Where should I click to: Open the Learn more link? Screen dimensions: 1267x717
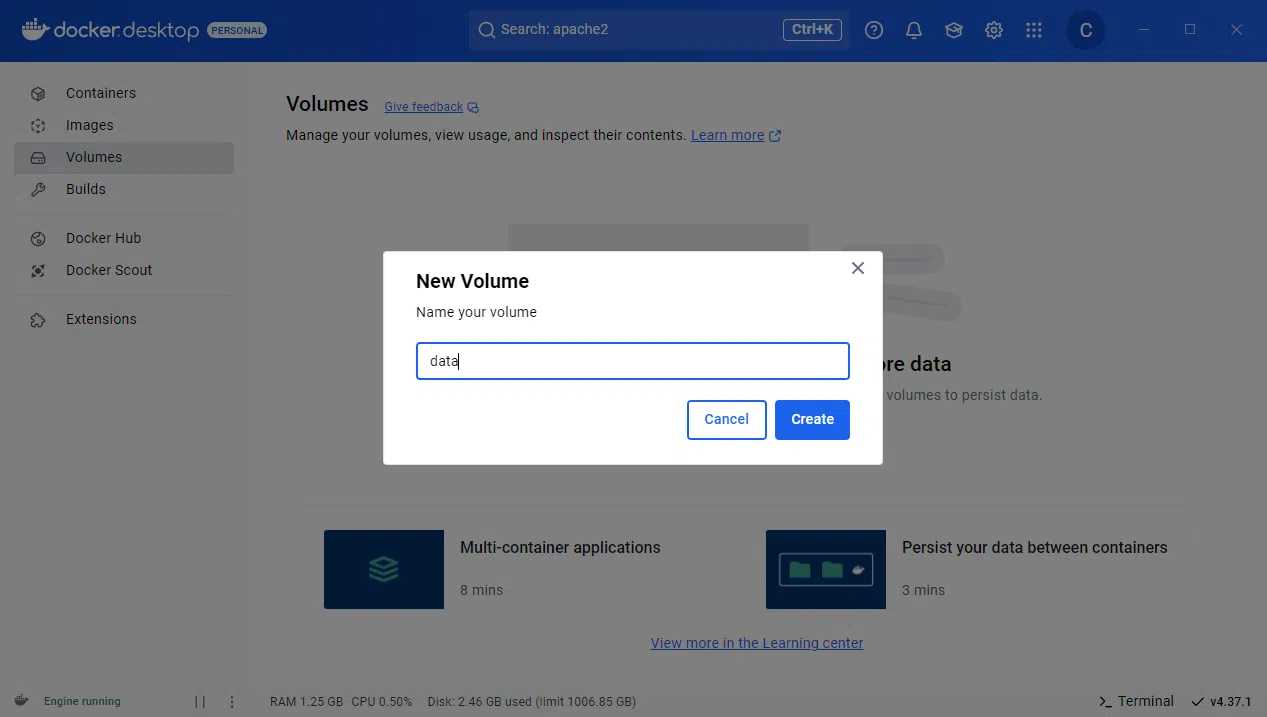point(729,135)
